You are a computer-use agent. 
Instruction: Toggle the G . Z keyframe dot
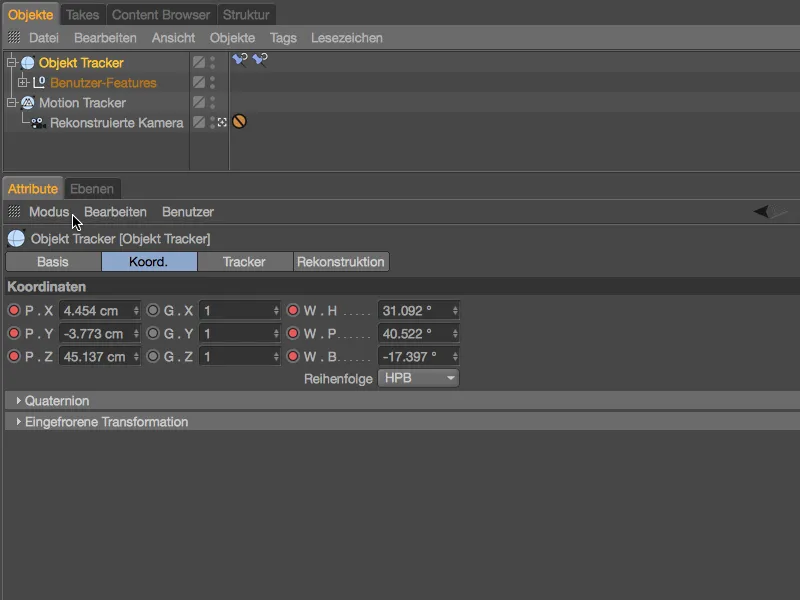[153, 356]
